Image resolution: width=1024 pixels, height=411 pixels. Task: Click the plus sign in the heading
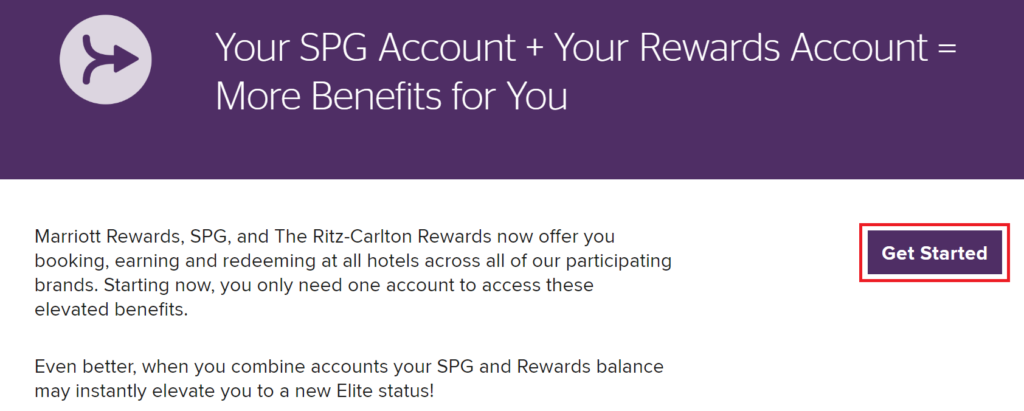click(534, 49)
